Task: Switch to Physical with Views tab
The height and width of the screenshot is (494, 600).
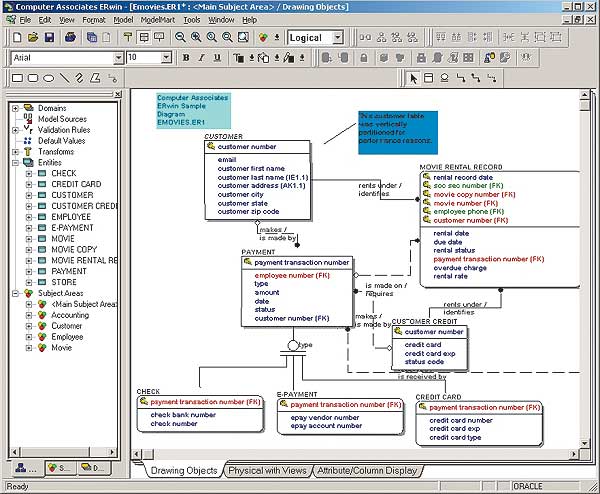Action: tap(267, 471)
